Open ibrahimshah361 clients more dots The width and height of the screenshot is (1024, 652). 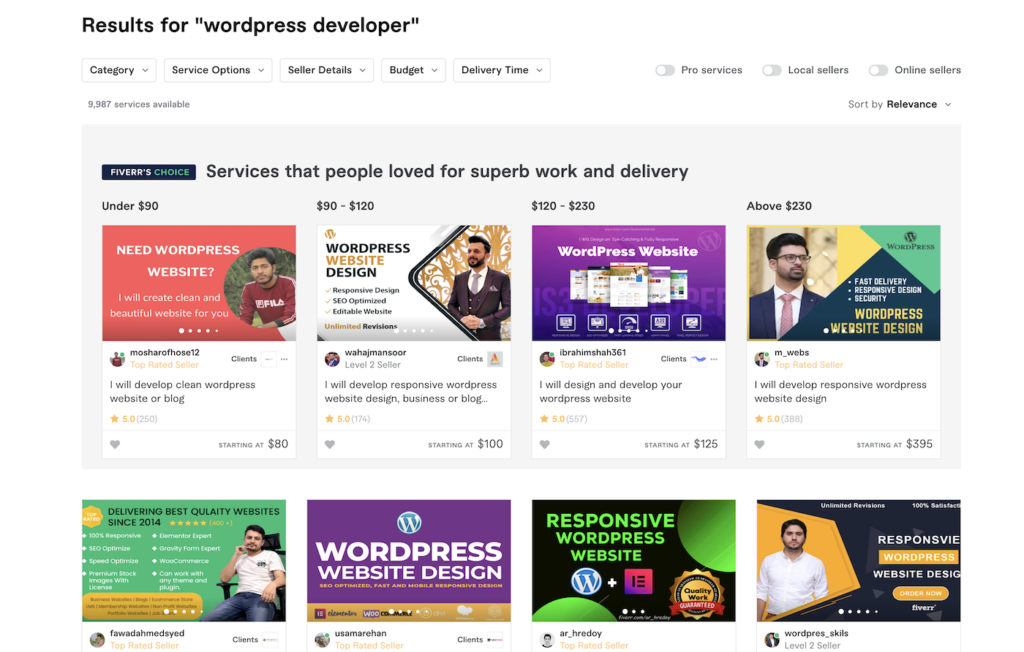tap(714, 359)
